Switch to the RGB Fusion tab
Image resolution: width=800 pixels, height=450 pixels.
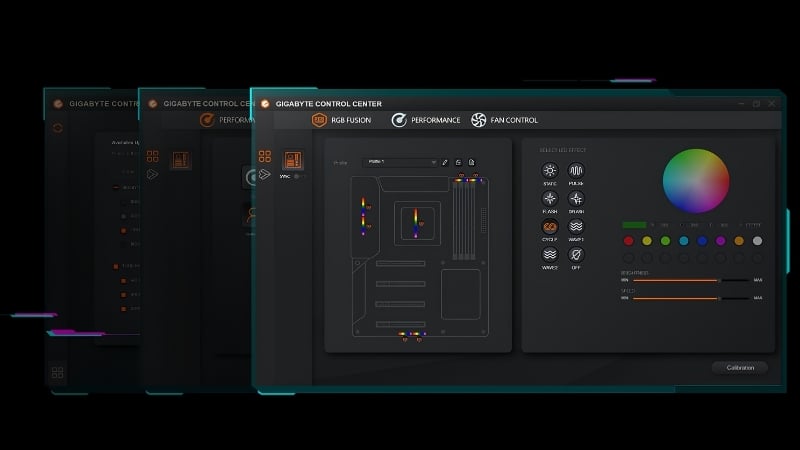coord(341,120)
